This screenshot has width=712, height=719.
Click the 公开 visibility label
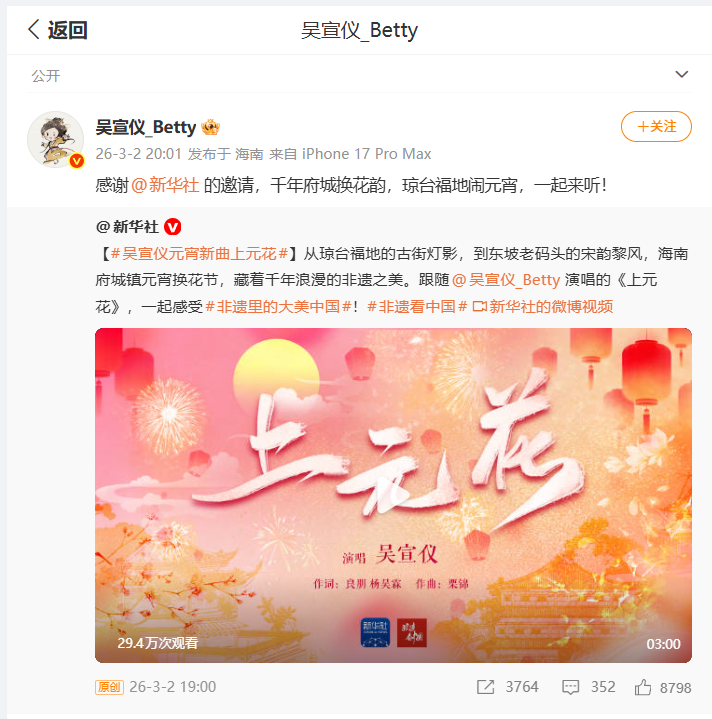[46, 76]
